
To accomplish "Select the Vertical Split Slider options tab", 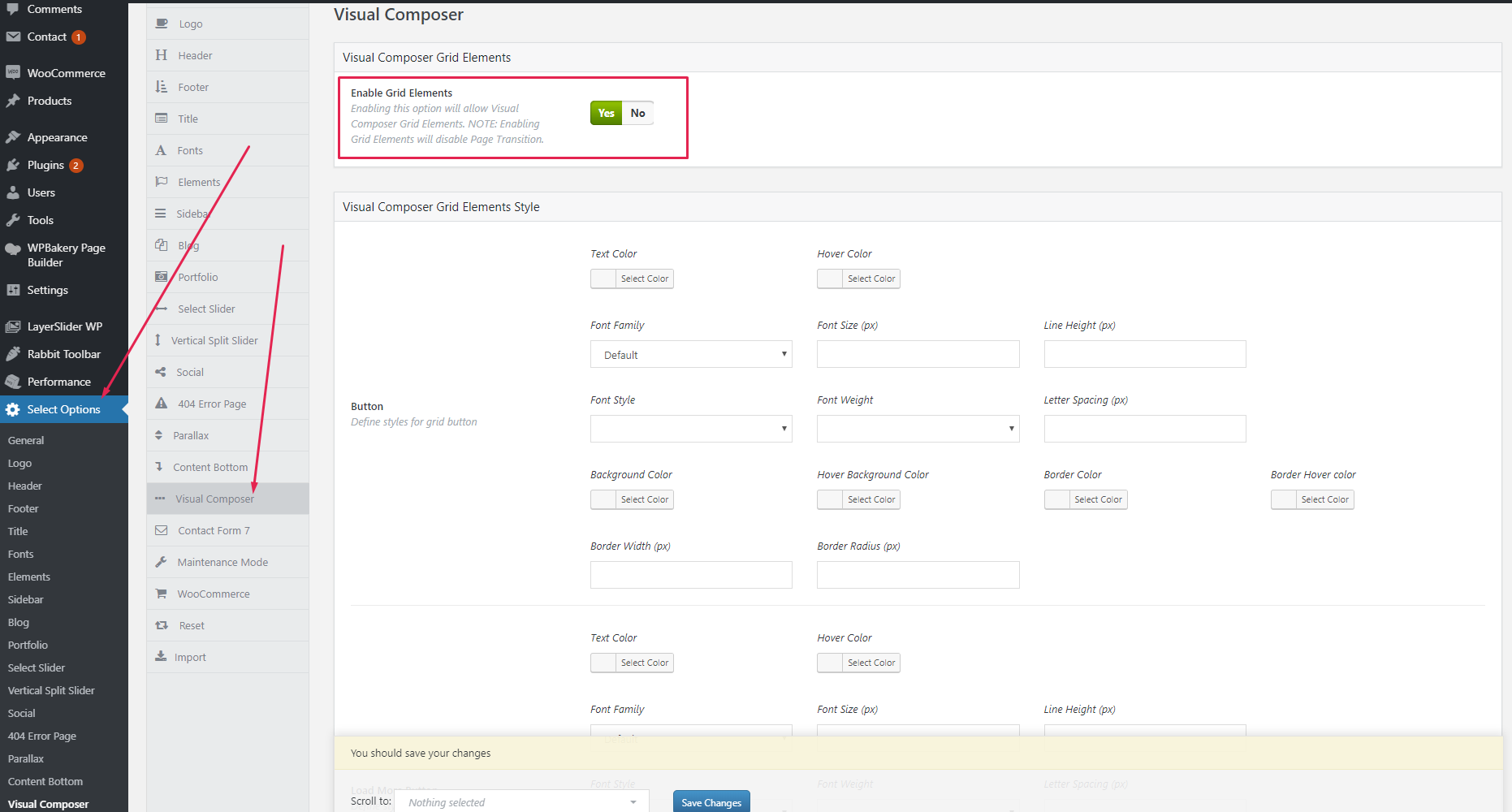I will (227, 340).
